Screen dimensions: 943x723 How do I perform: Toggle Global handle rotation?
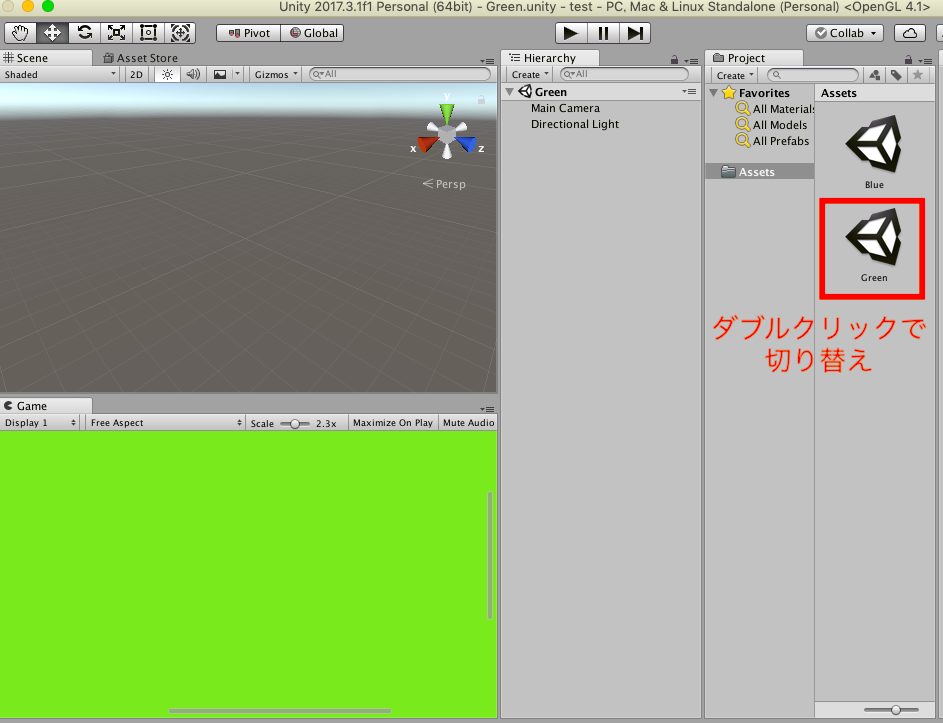click(x=313, y=33)
